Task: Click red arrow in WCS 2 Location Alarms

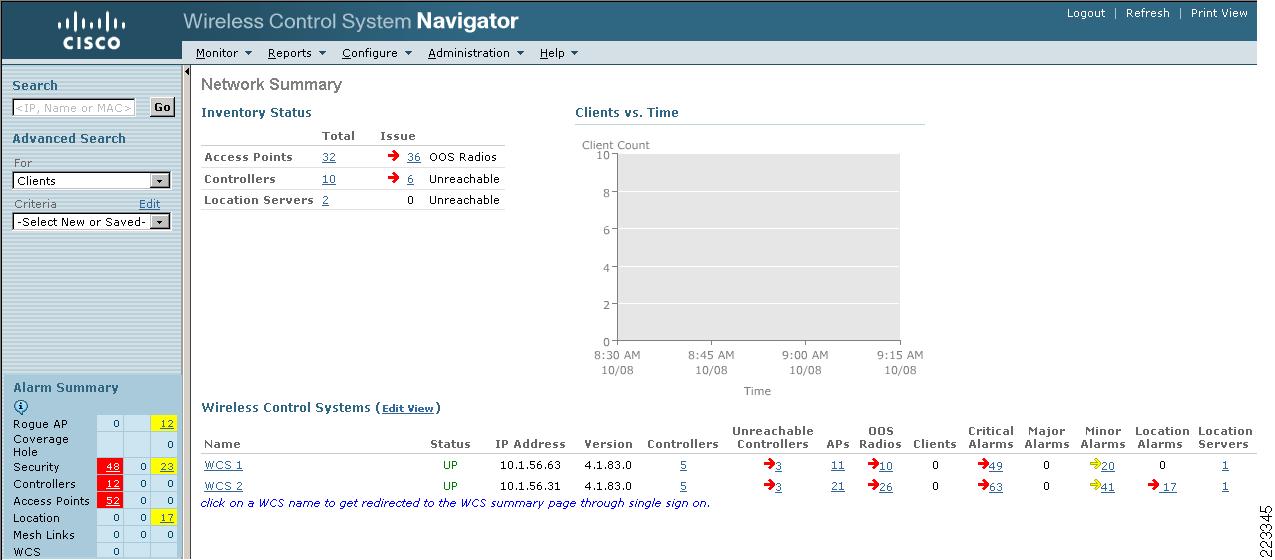Action: coord(1153,486)
